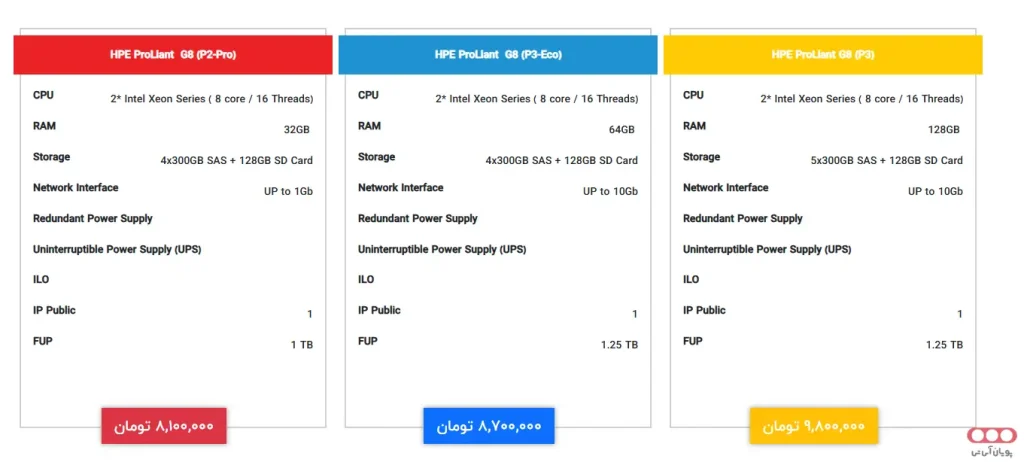The height and width of the screenshot is (462, 1024).
Task: Click the storage value in the P2-Pro card
Action: click(x=236, y=161)
